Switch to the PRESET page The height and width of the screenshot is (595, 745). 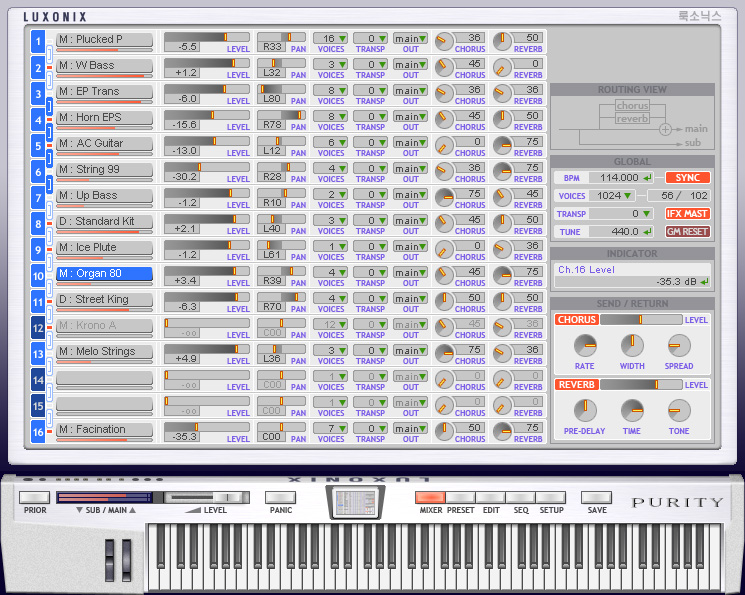coord(460,498)
